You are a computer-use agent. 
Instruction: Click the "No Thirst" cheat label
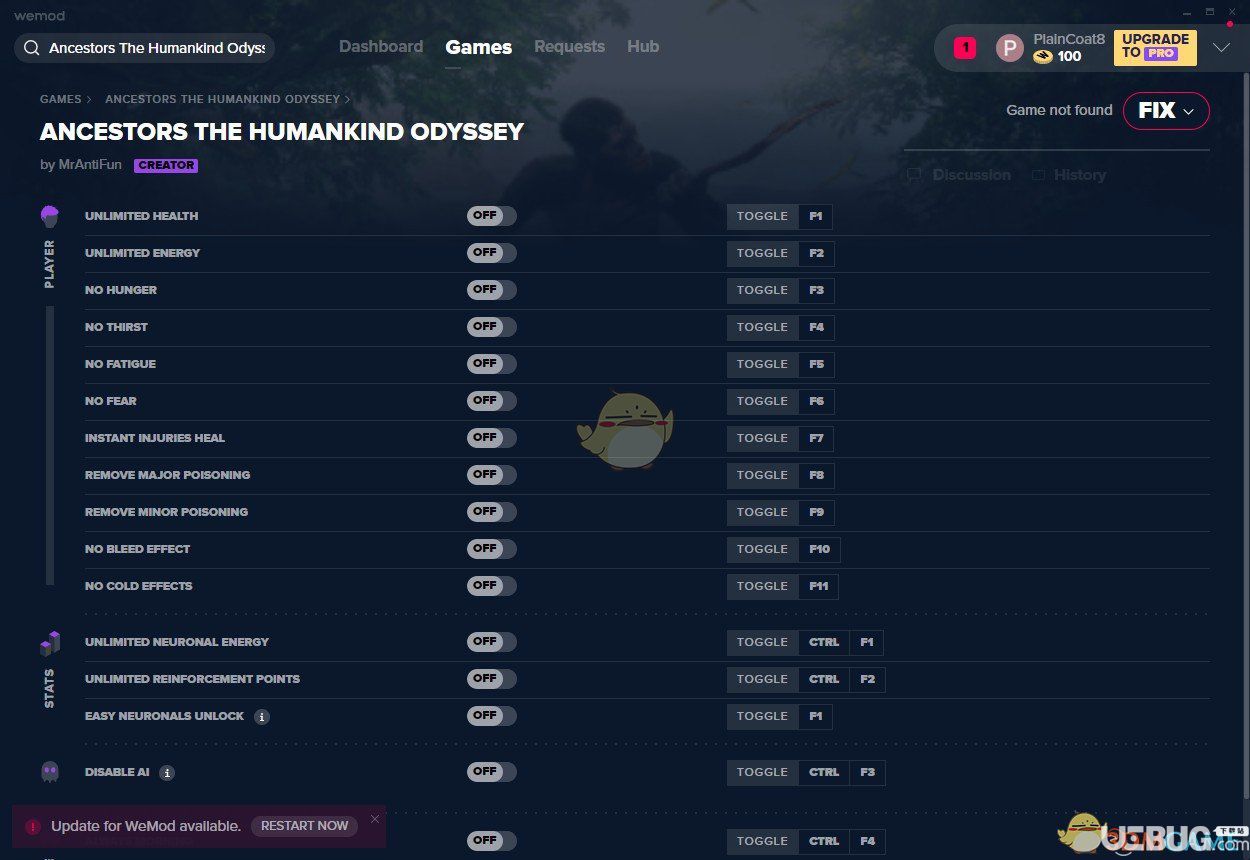pos(116,327)
